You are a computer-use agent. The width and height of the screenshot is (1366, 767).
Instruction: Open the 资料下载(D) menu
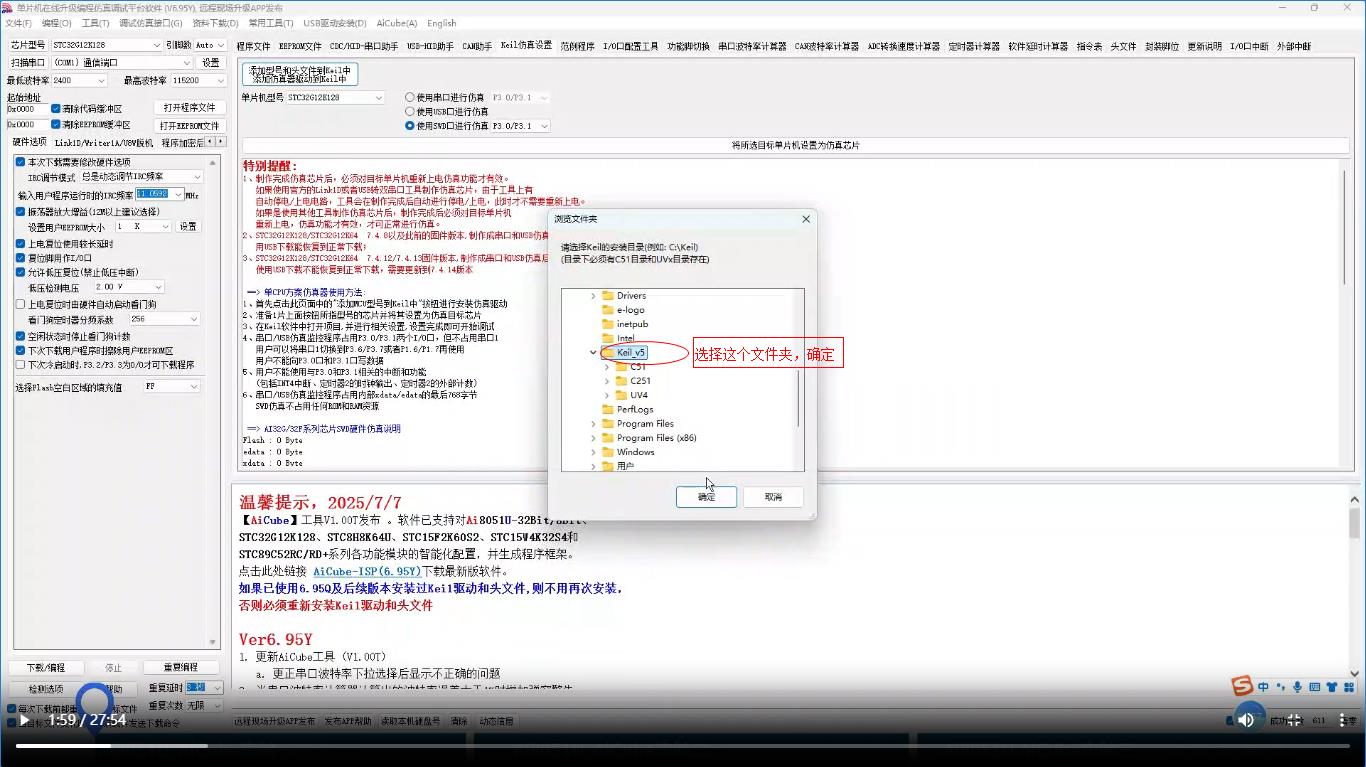click(x=215, y=23)
